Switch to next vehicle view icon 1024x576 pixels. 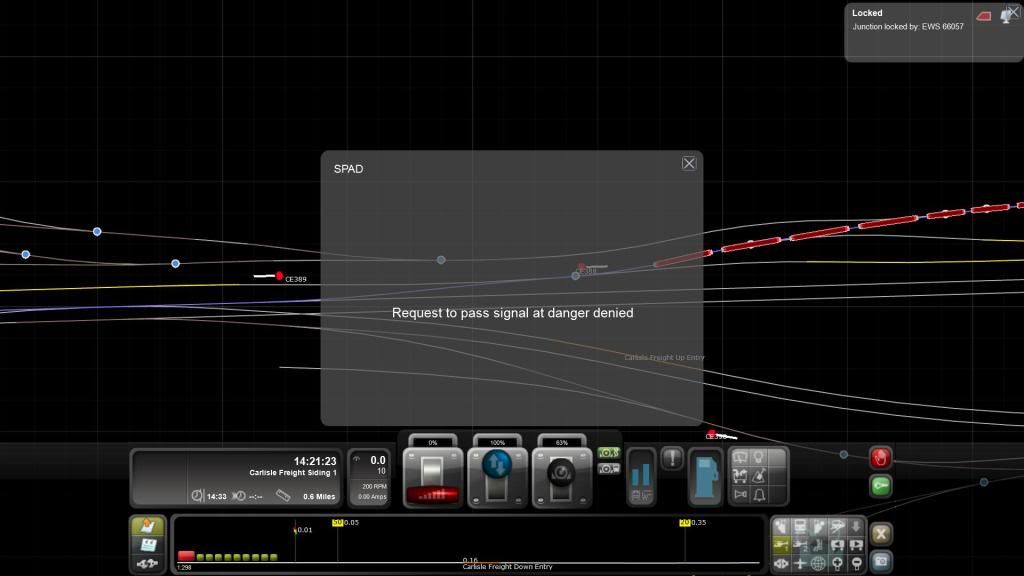pos(856,545)
